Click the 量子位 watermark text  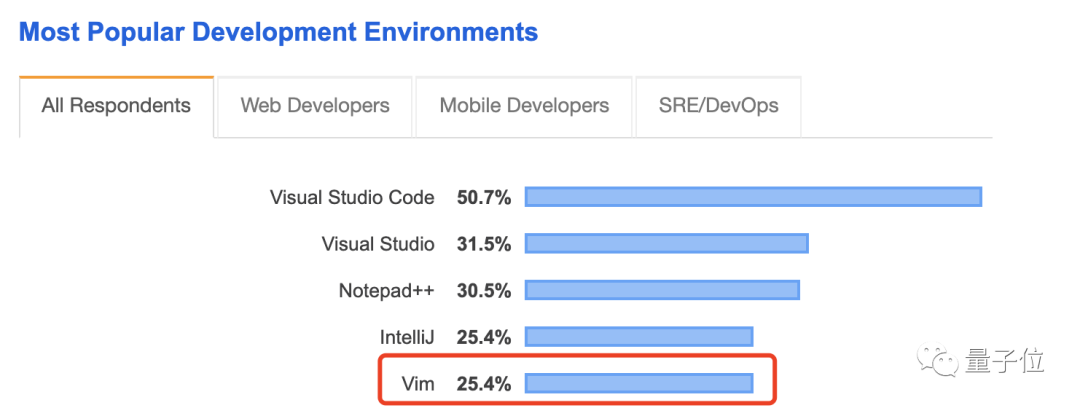coord(1004,361)
